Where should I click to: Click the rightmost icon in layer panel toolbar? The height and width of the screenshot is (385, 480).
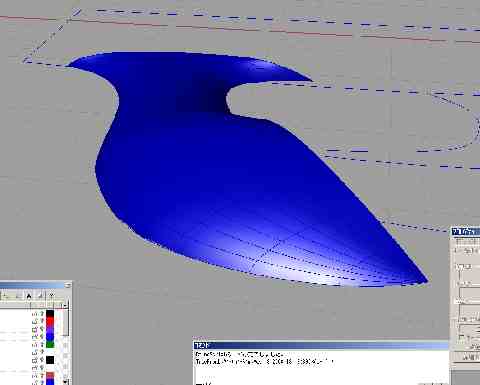click(x=52, y=295)
